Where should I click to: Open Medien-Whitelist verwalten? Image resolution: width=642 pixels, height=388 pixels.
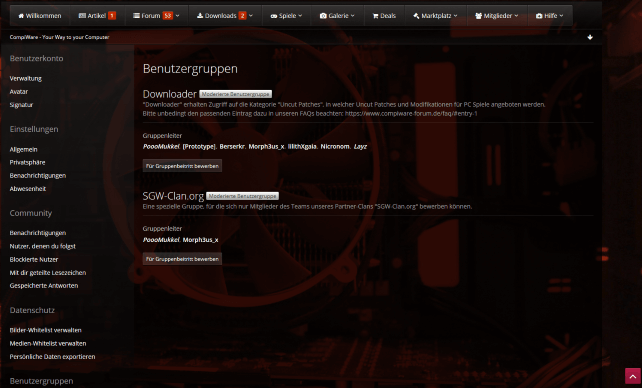click(x=48, y=343)
